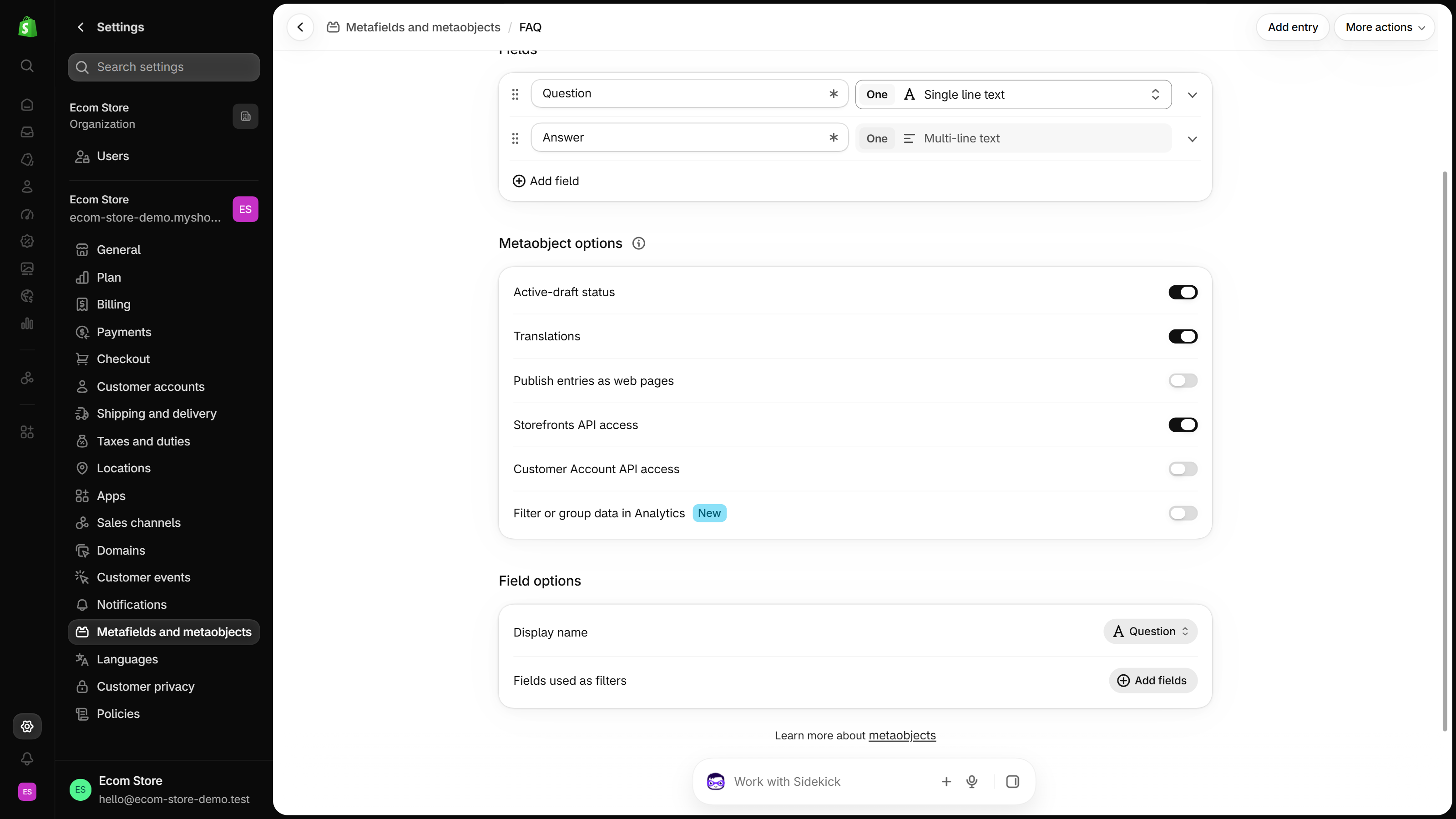Expand the Question field chevron
The image size is (1456, 819).
tap(1192, 95)
